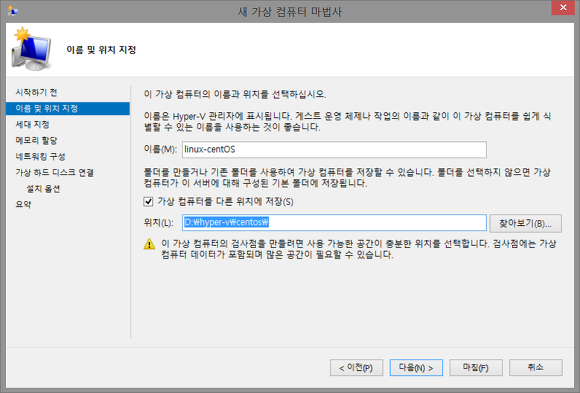Click the wizard icon in the title bar
580x393 pixels.
(x=12, y=11)
